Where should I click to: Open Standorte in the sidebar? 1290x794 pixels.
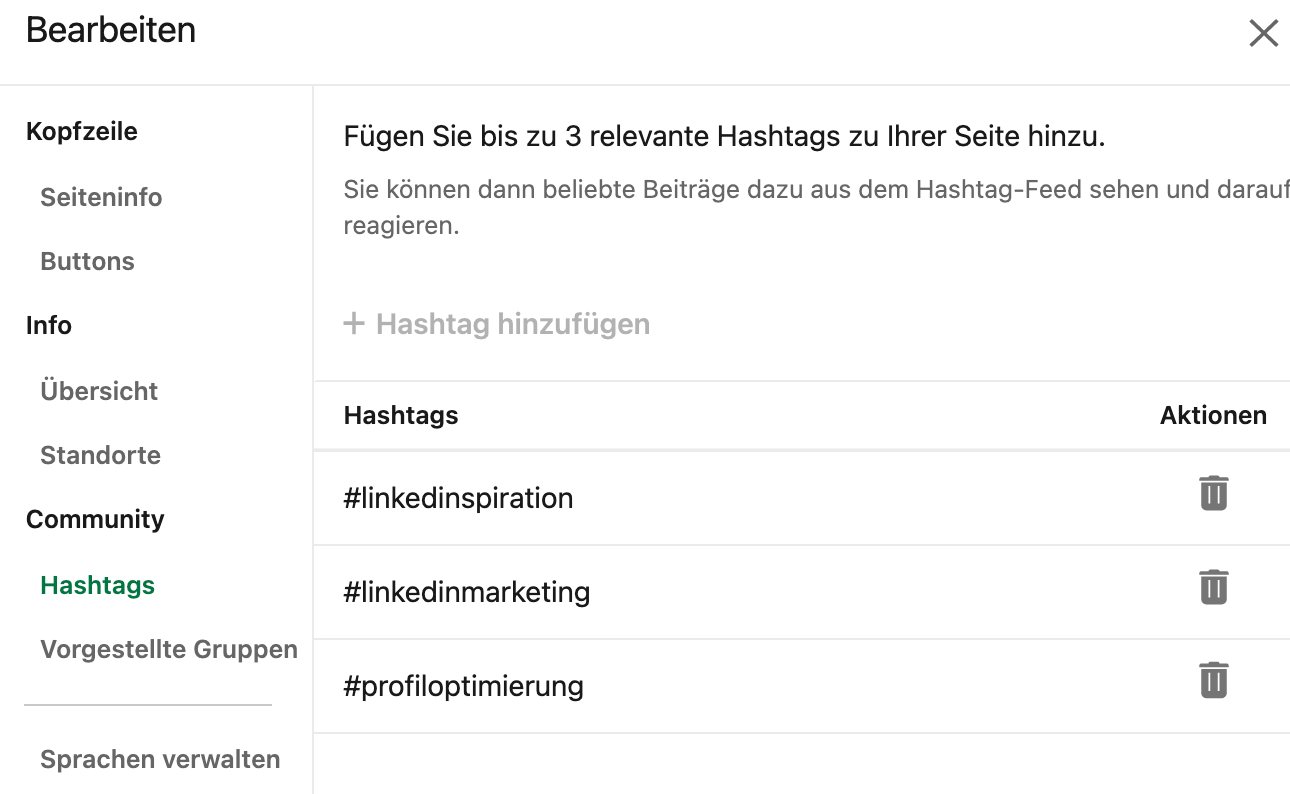pyautogui.click(x=100, y=455)
